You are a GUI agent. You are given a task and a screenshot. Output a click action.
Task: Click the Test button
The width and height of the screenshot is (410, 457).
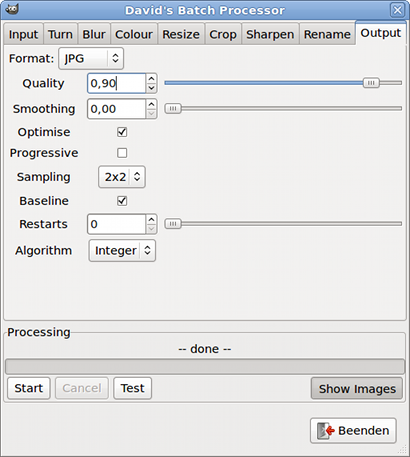pyautogui.click(x=133, y=388)
